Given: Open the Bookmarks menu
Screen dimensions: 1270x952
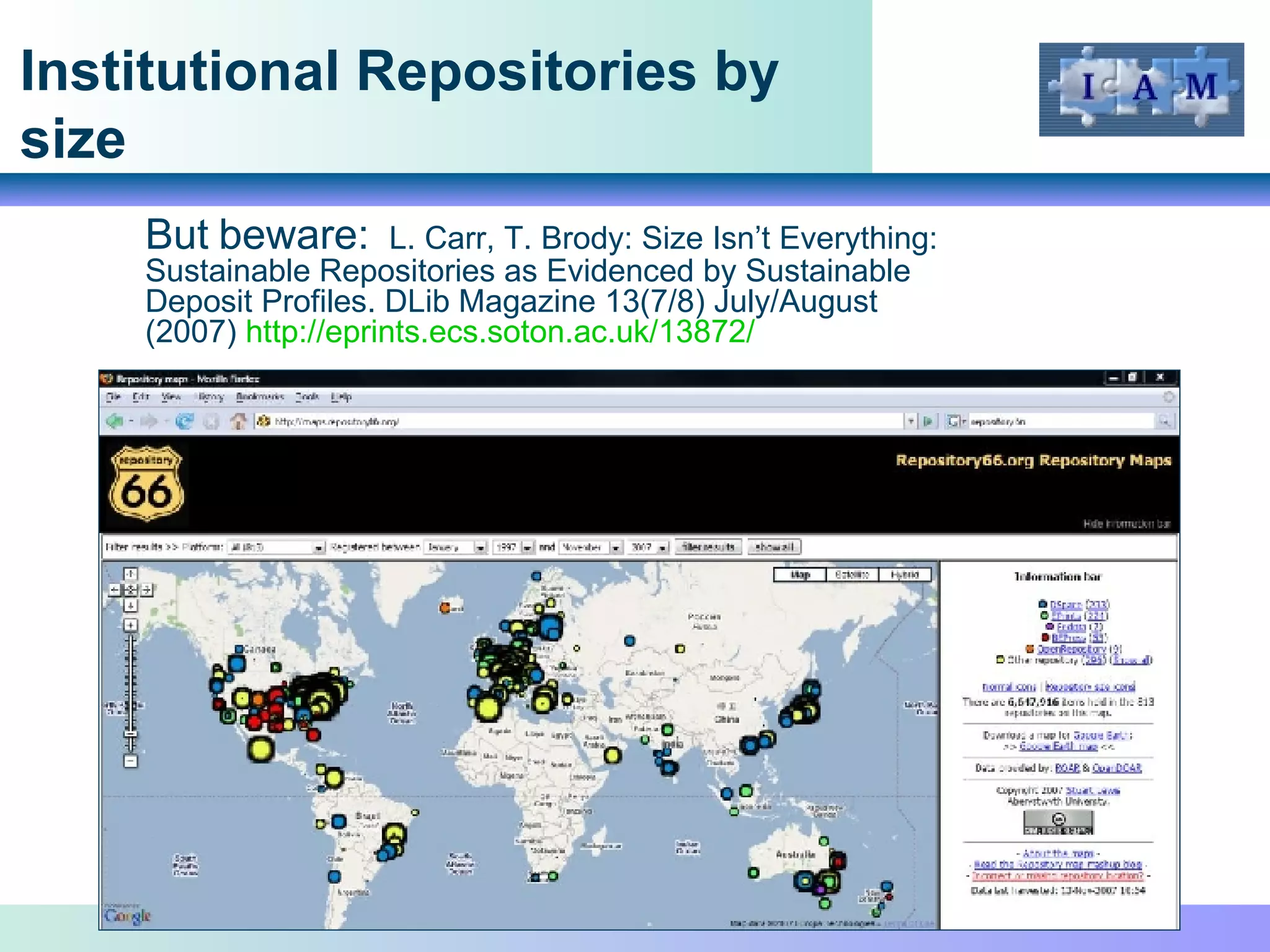Looking at the screenshot, I should pos(260,397).
